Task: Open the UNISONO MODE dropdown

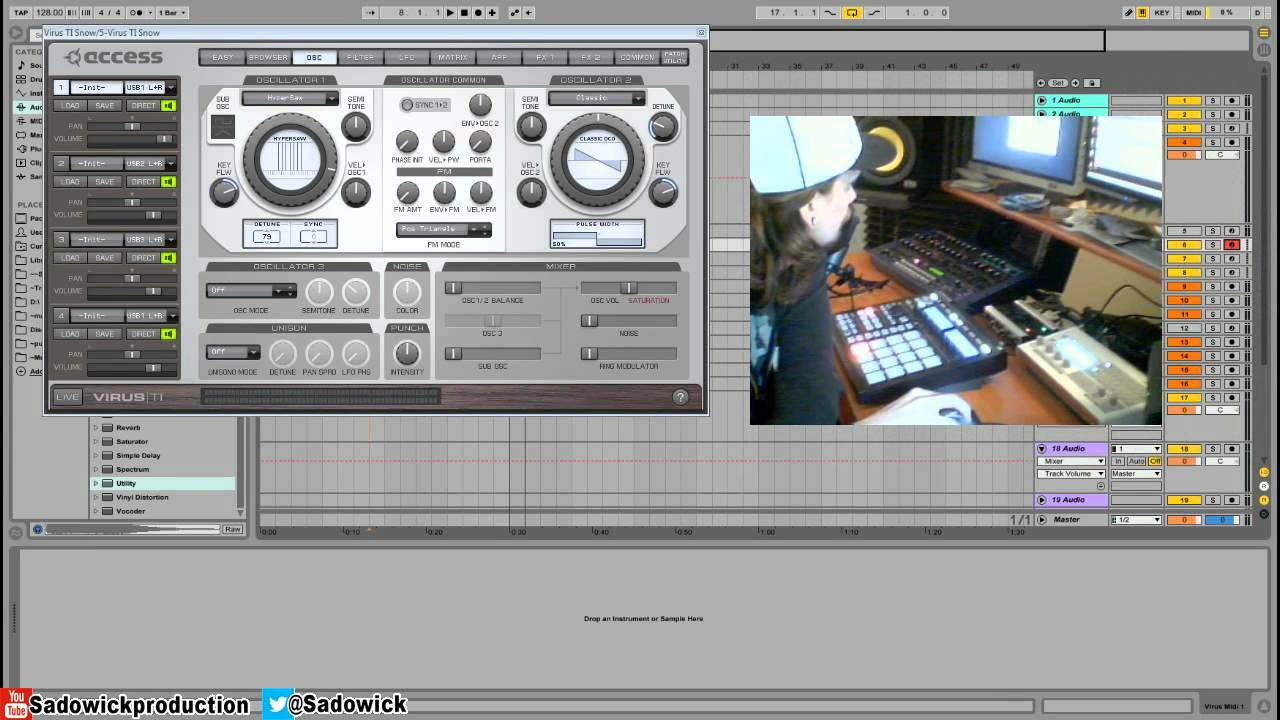Action: (x=233, y=352)
